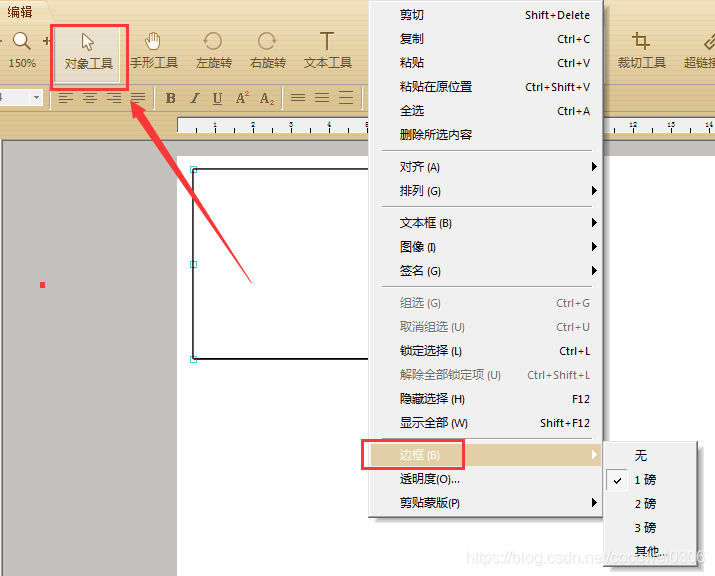
Task: Choose 全选 menu entry
Action: point(486,111)
